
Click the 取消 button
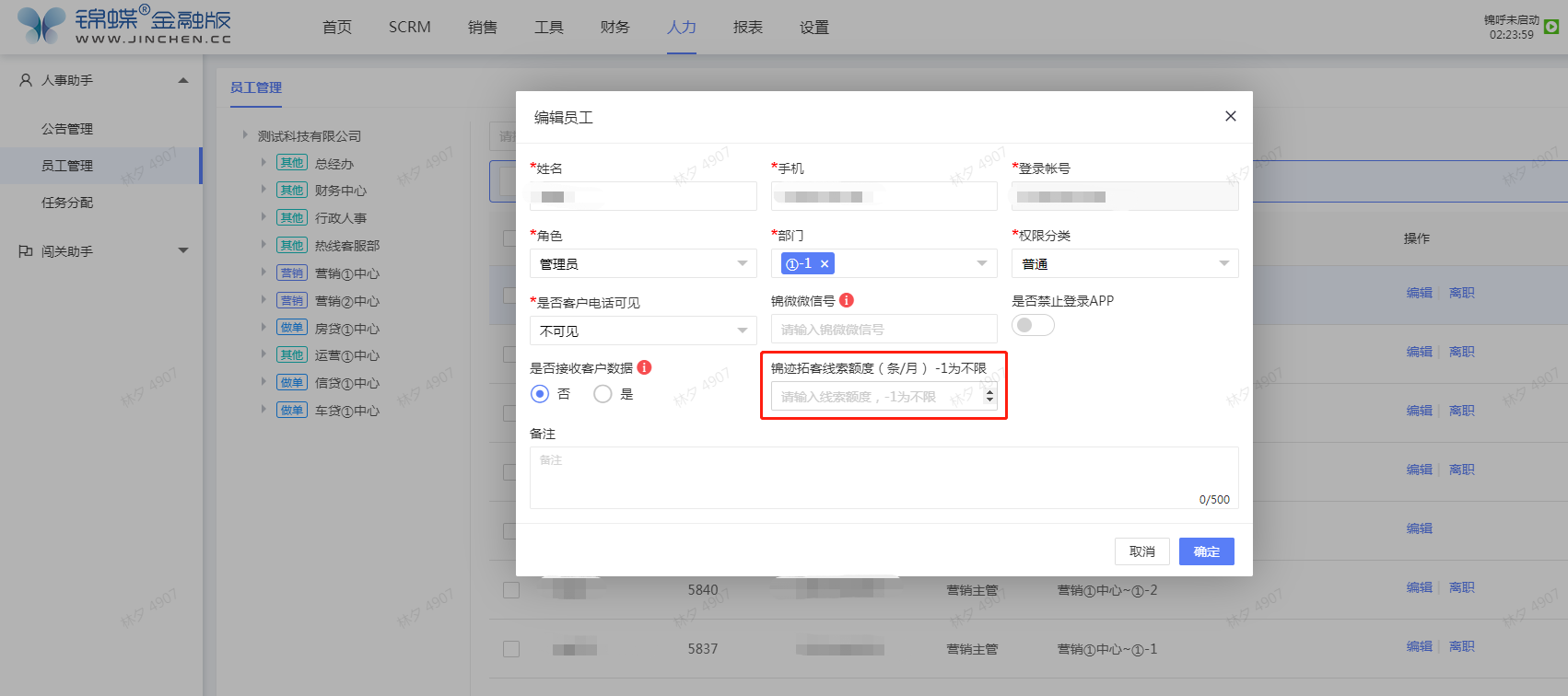click(1142, 551)
